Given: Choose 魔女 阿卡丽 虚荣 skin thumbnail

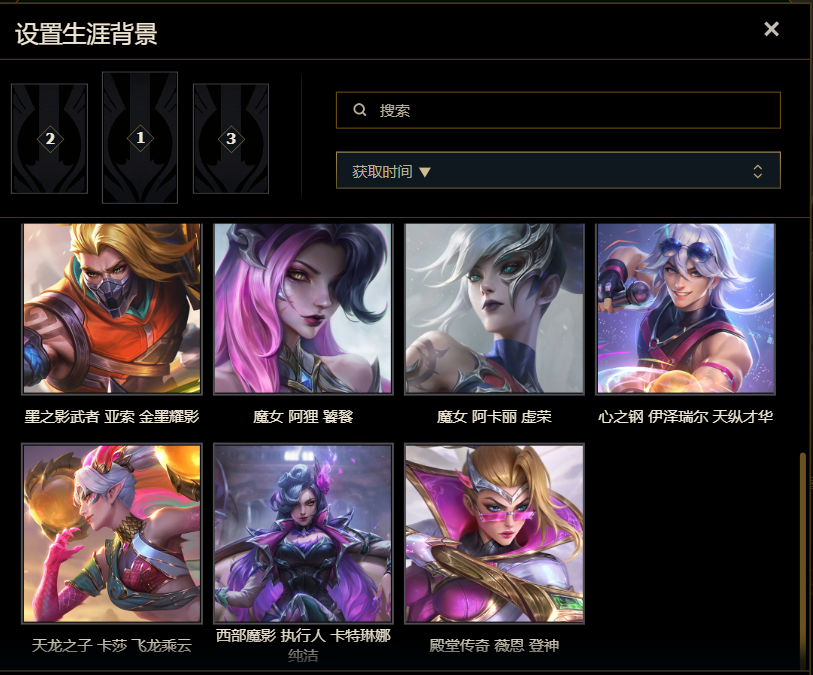Looking at the screenshot, I should (494, 309).
